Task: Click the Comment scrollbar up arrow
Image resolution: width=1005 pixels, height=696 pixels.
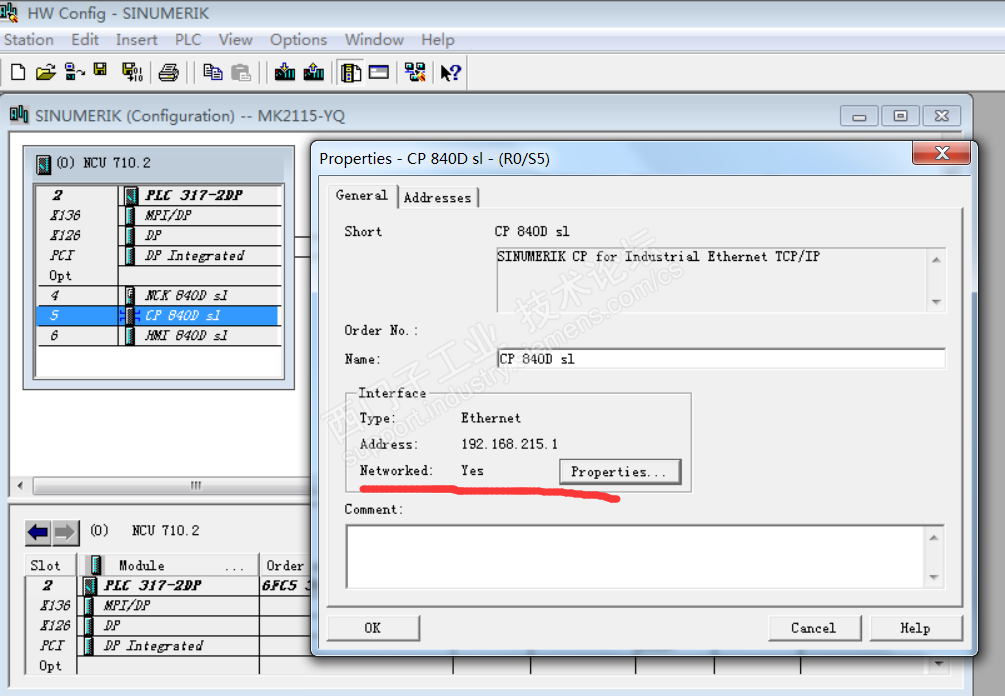Action: (x=934, y=537)
